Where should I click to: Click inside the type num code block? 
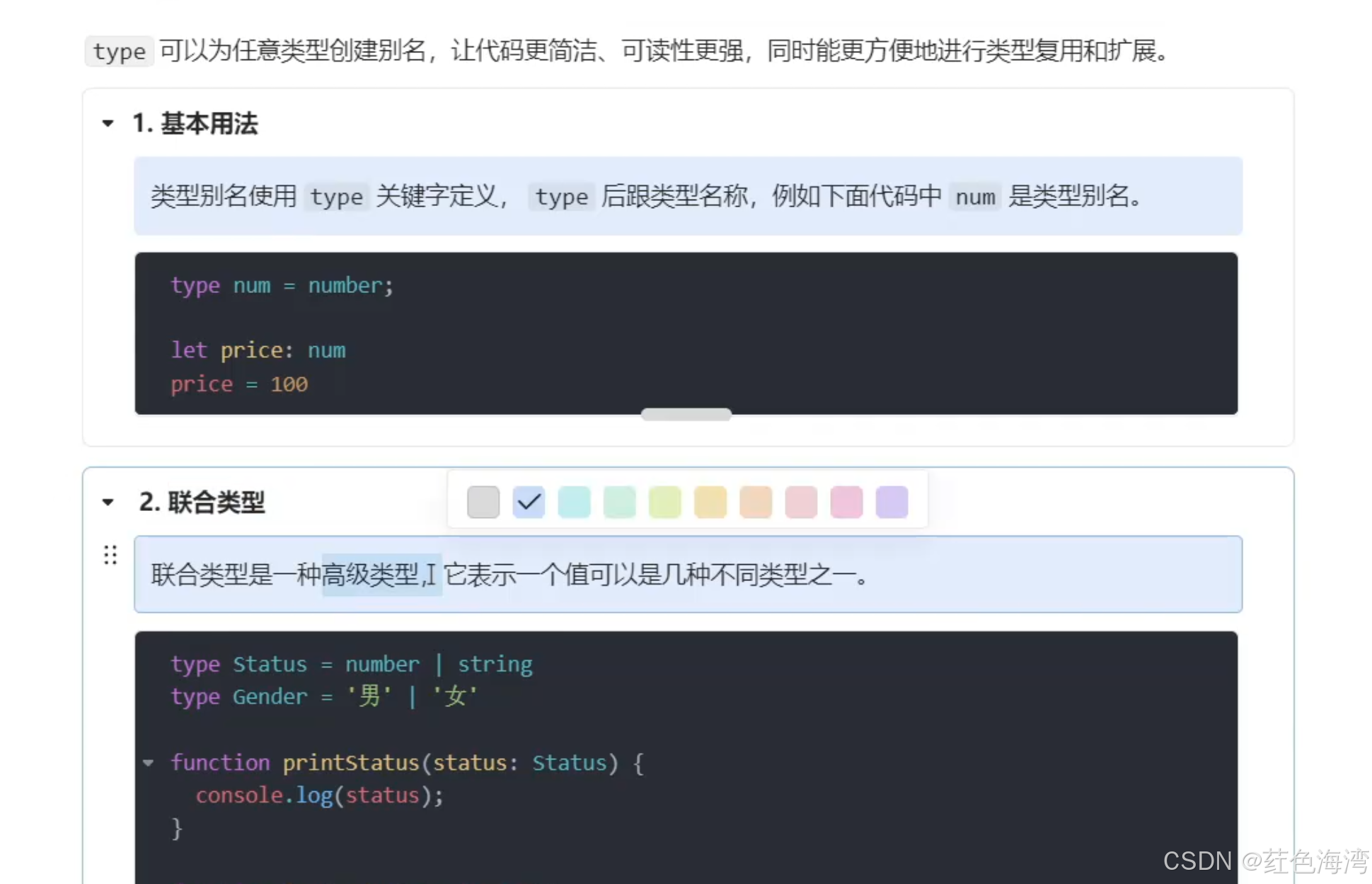[637, 333]
